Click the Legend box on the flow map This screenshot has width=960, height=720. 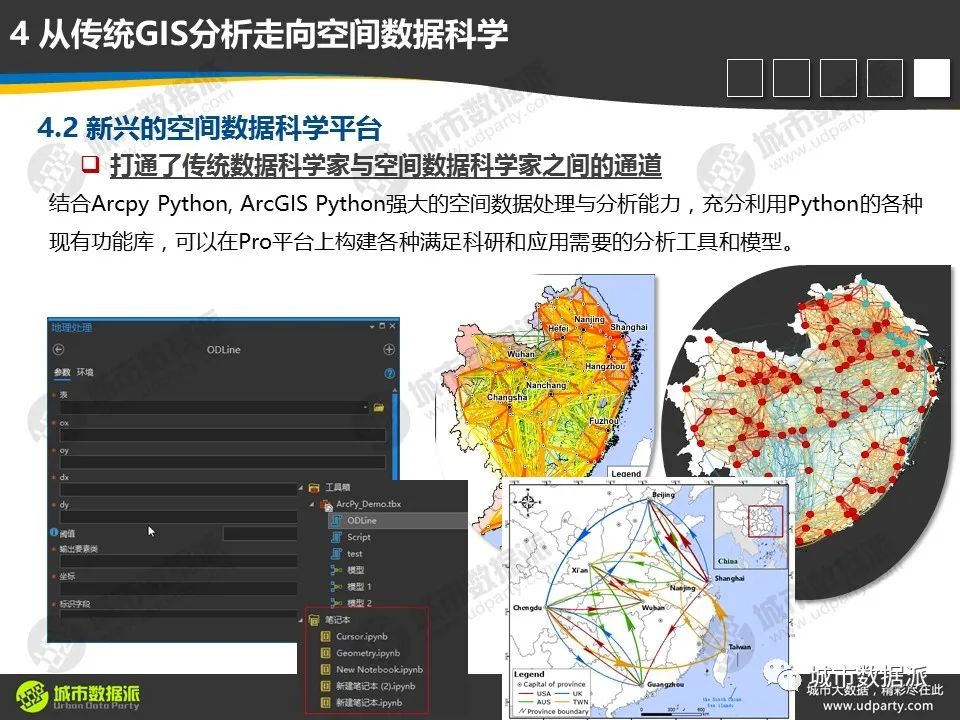pos(552,693)
